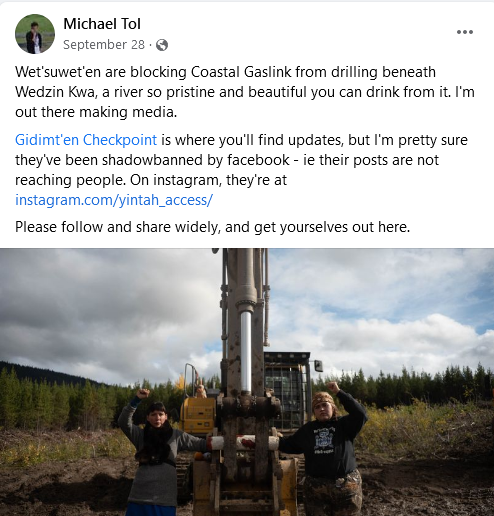Follow the Gidimt'en Checkpoint page link
Image resolution: width=494 pixels, height=516 pixels.
[86, 140]
